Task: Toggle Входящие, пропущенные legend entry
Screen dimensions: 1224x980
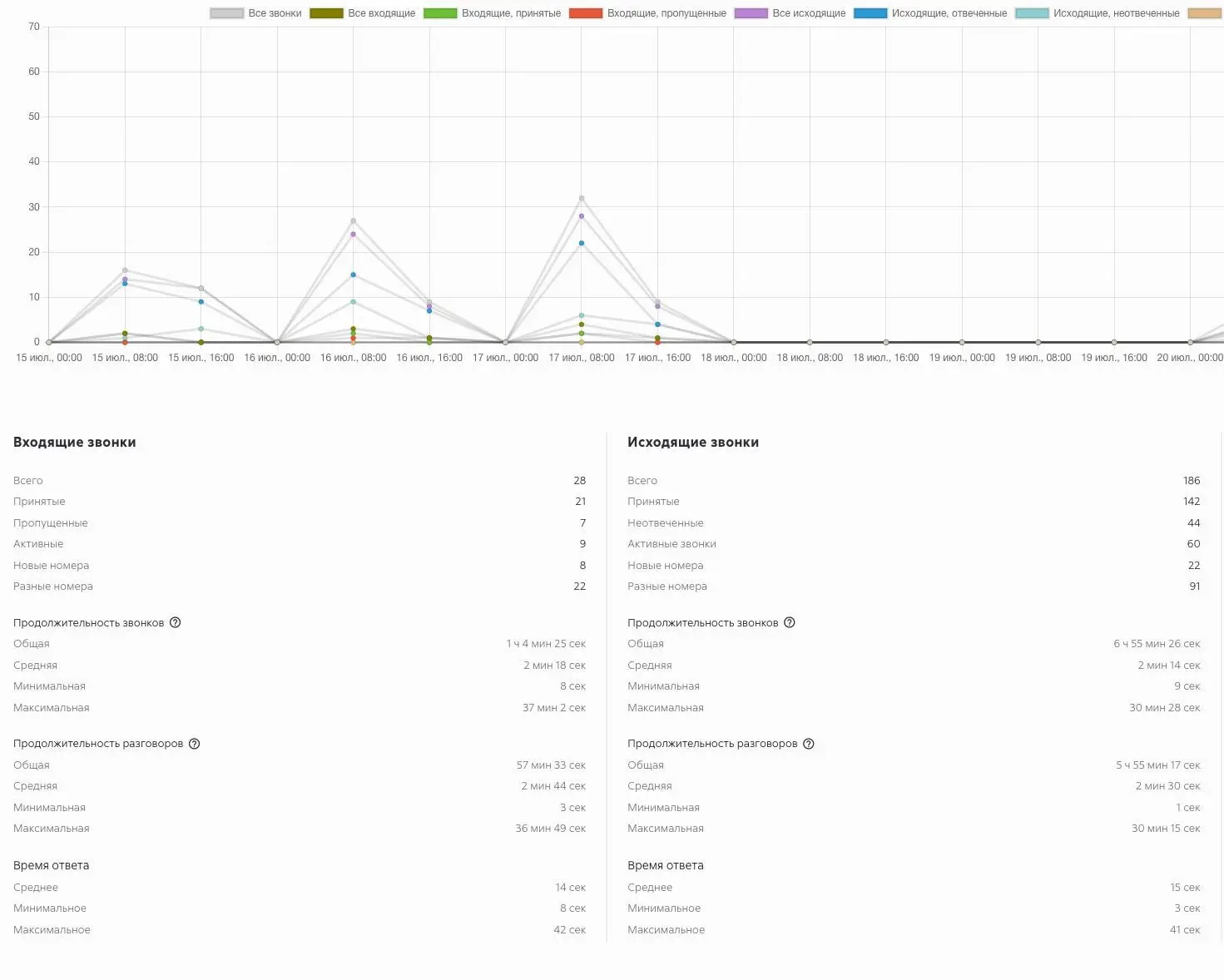Action: coord(647,13)
